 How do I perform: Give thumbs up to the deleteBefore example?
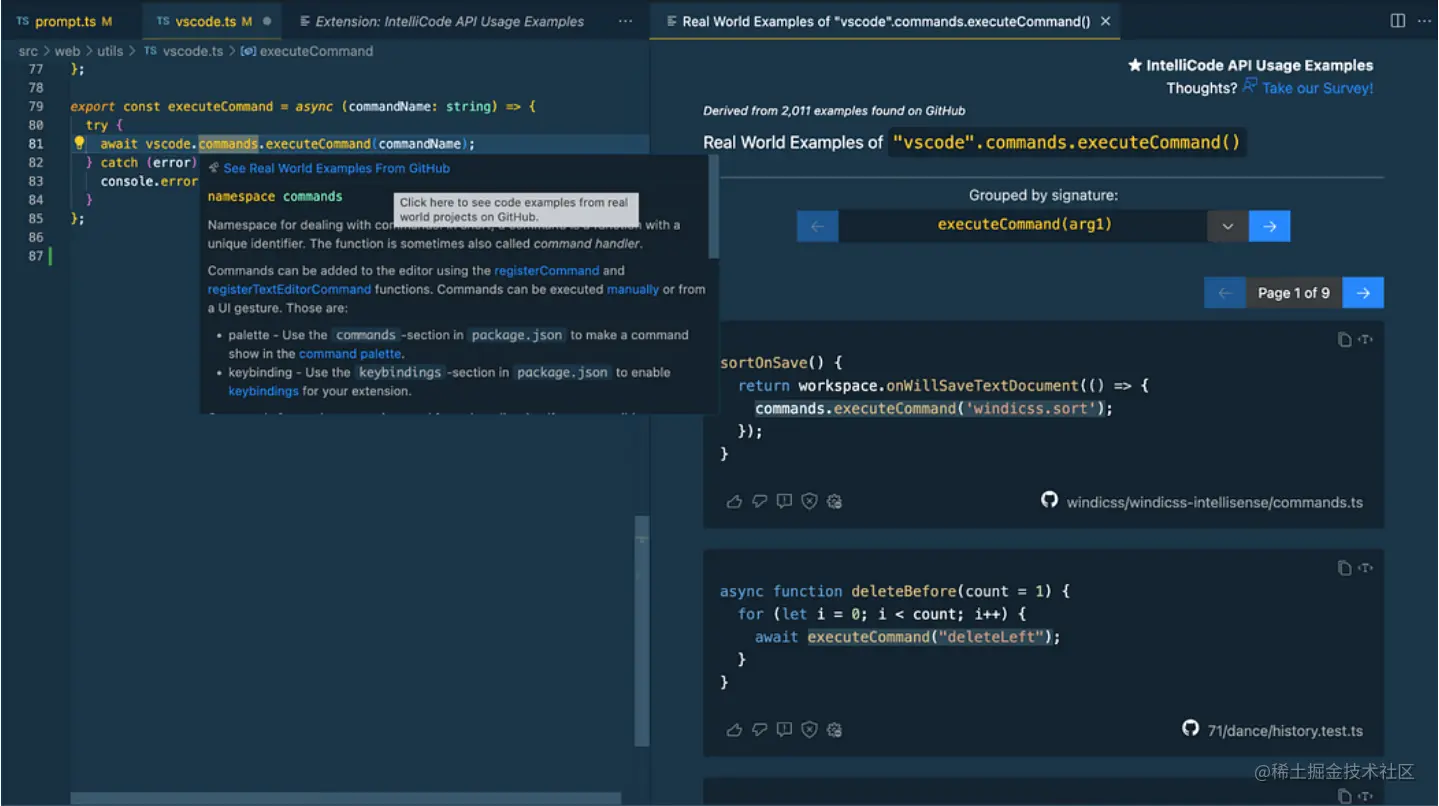734,730
